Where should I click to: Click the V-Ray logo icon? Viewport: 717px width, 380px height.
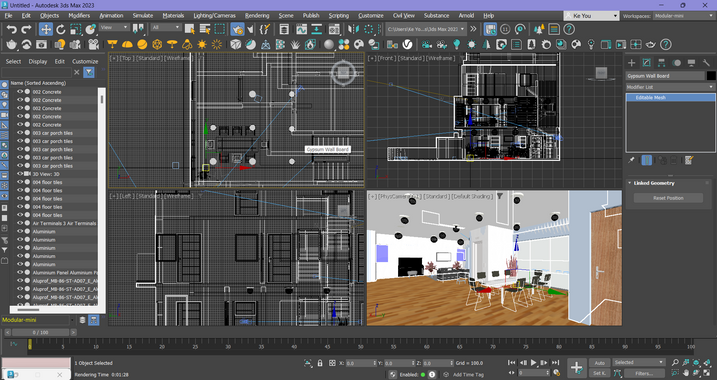(407, 44)
